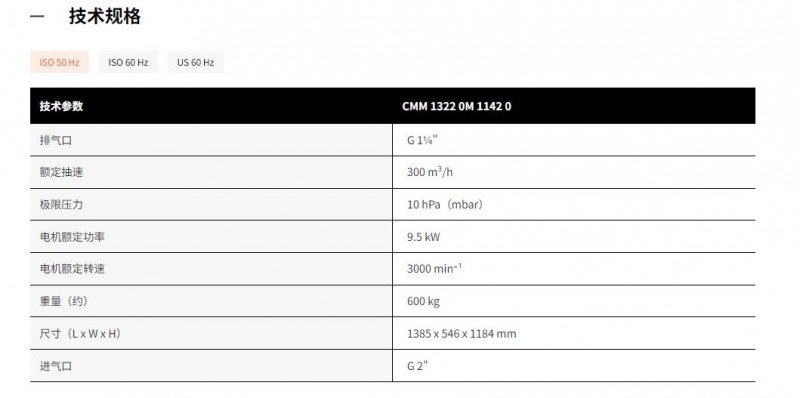Select the 进气口 row label
Image resolution: width=800 pixels, height=398 pixels.
[56, 366]
